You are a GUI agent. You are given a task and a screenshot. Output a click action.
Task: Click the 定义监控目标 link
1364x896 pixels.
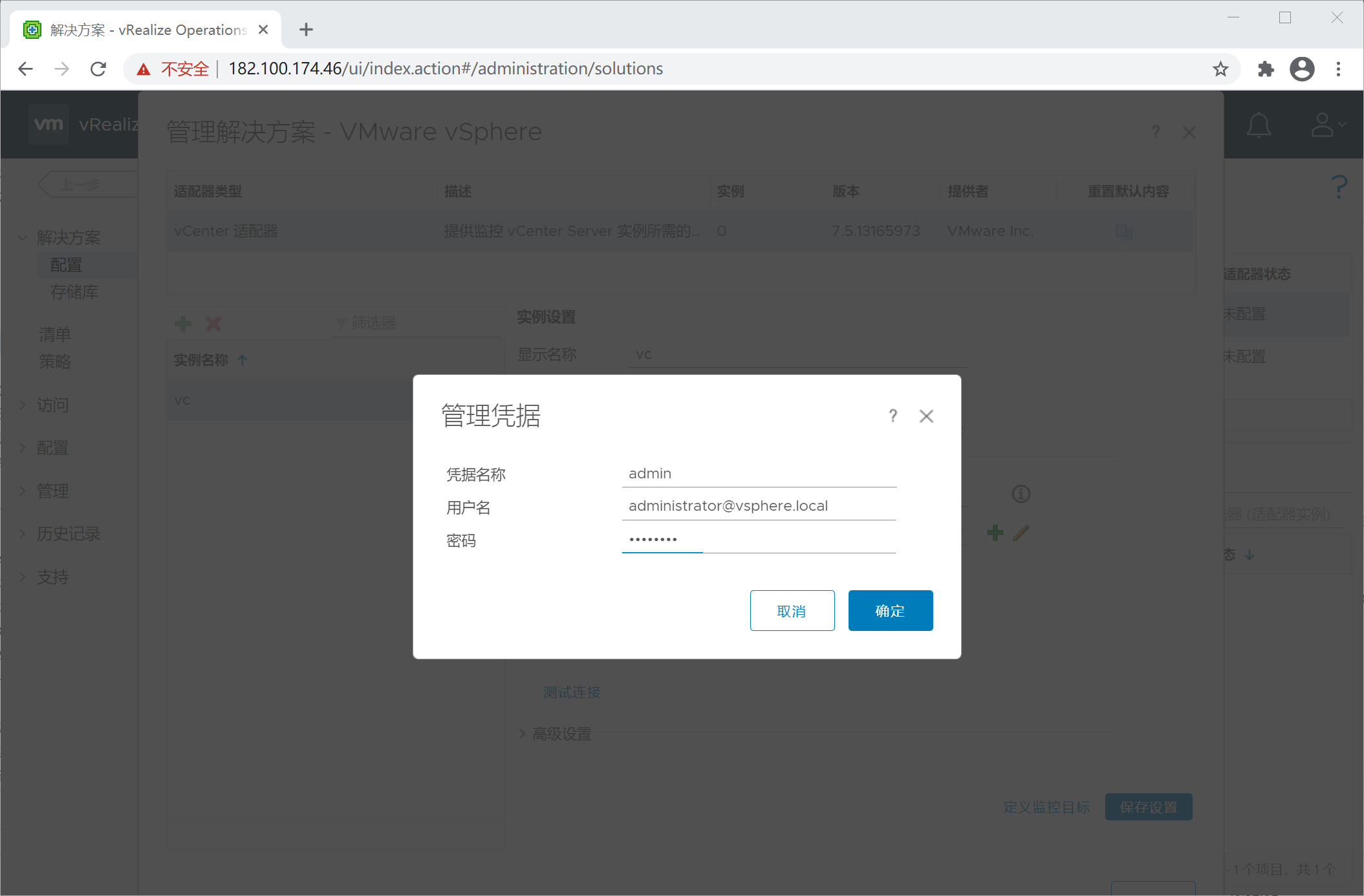[1046, 807]
